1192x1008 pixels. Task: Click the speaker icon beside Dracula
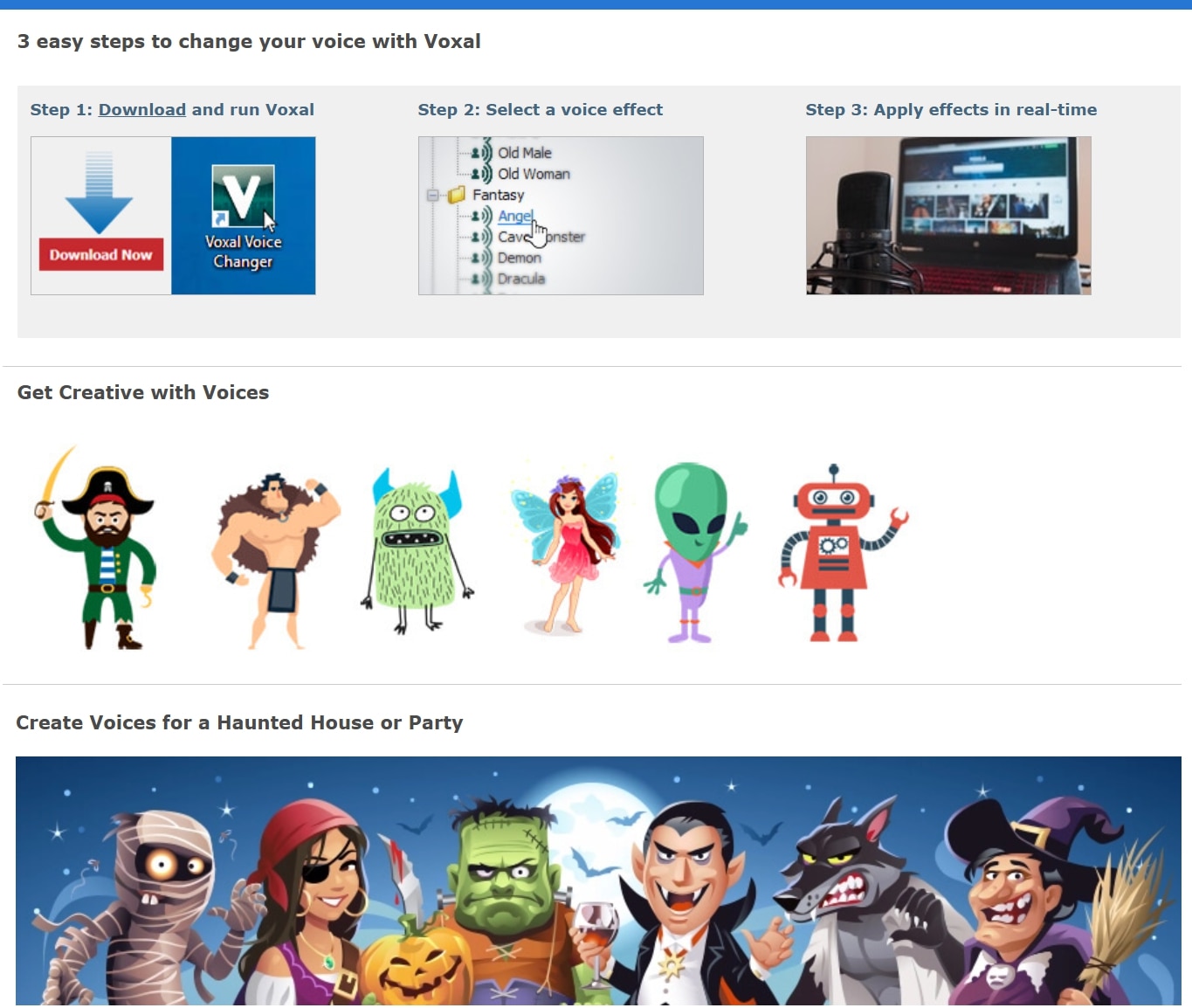coord(482,279)
